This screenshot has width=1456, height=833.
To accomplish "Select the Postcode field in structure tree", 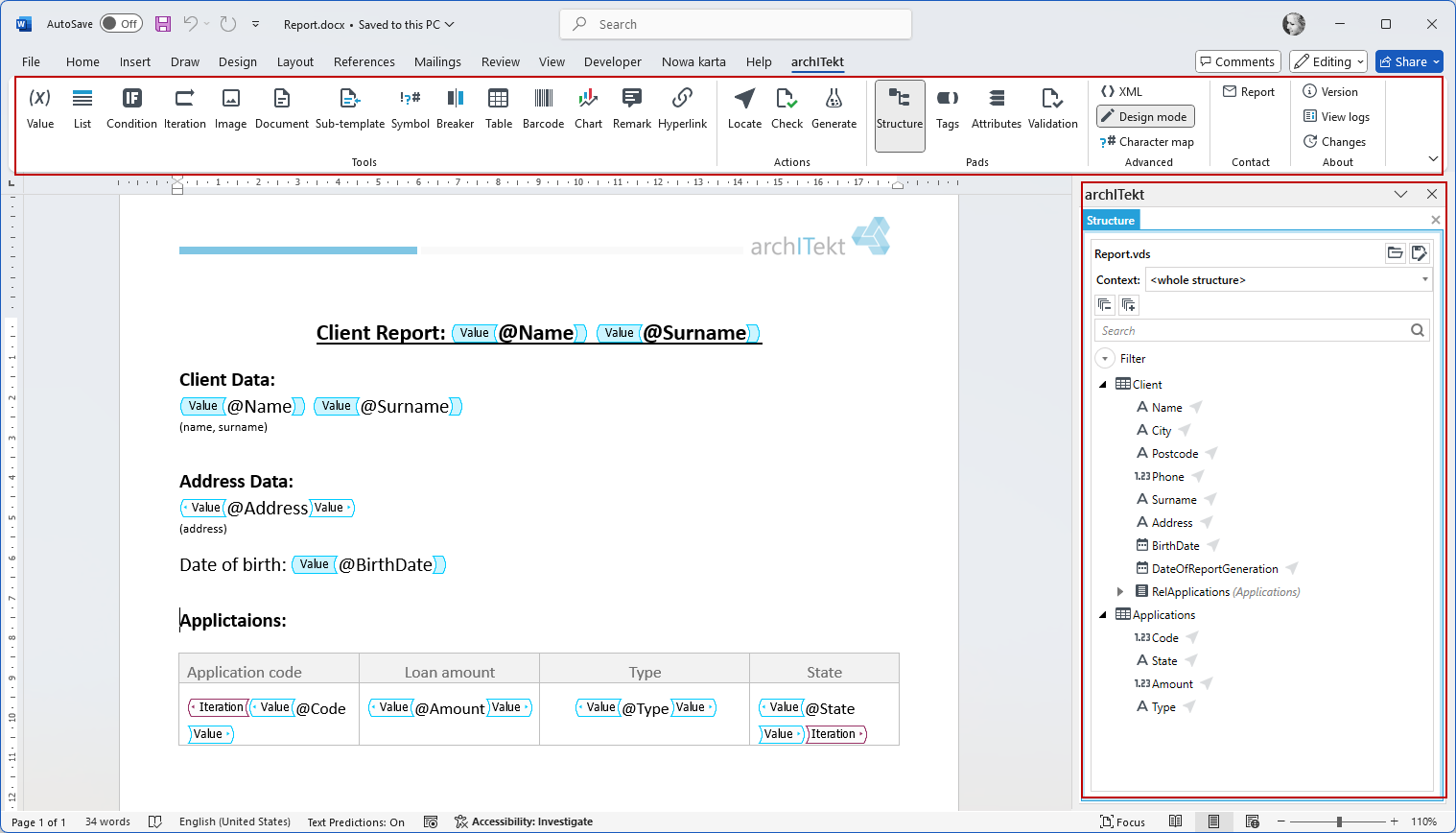I will [1175, 454].
